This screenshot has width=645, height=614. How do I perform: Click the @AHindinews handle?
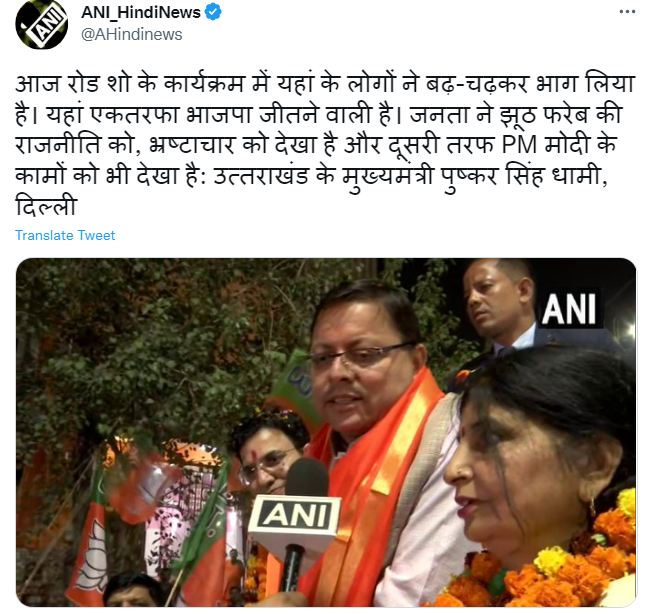(132, 35)
